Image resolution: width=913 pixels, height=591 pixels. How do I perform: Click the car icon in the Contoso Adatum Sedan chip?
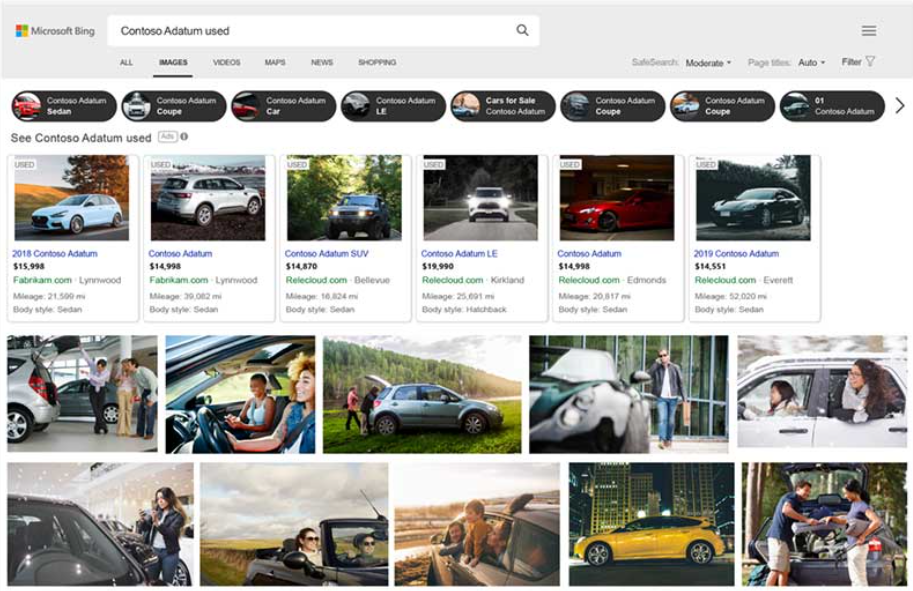tap(30, 104)
